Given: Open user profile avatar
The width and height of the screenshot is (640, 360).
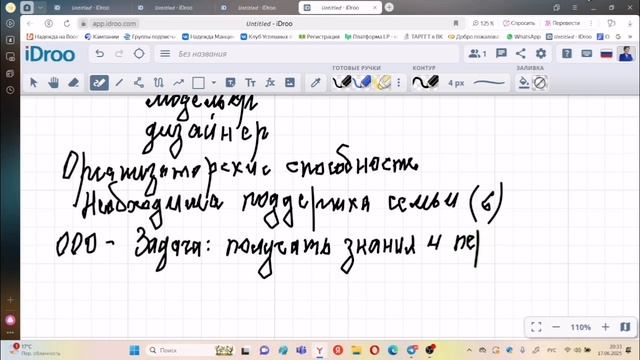Looking at the screenshot, I should [x=626, y=53].
